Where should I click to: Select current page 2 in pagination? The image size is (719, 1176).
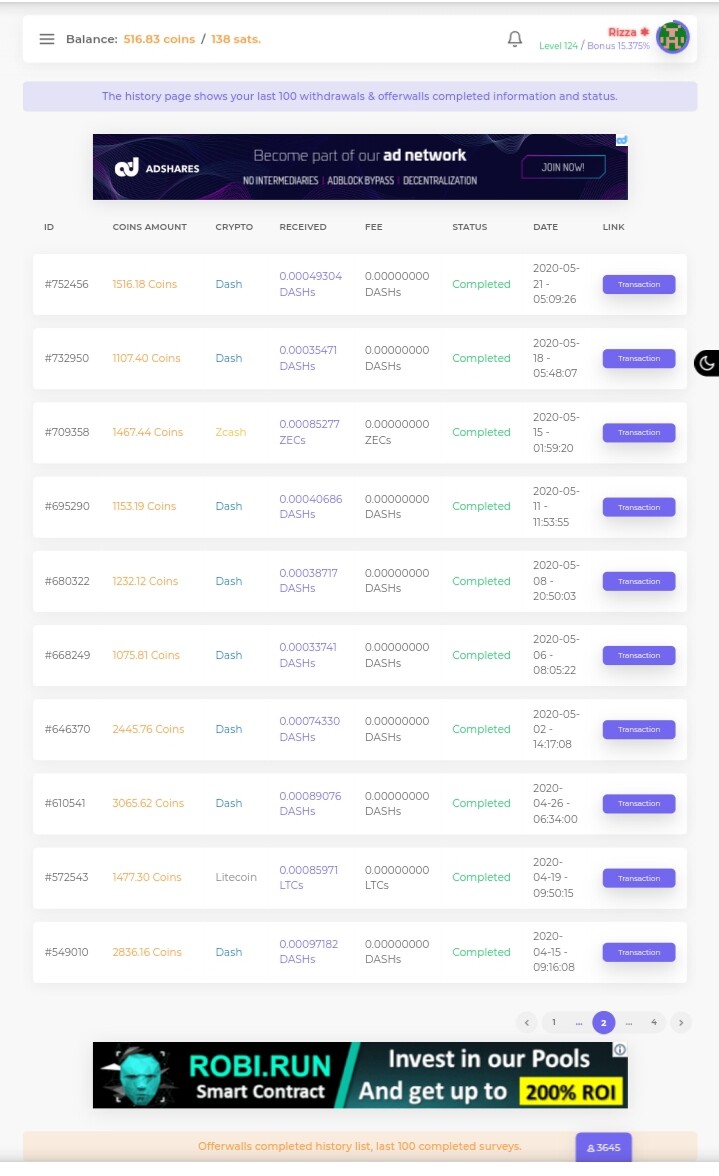point(604,1022)
